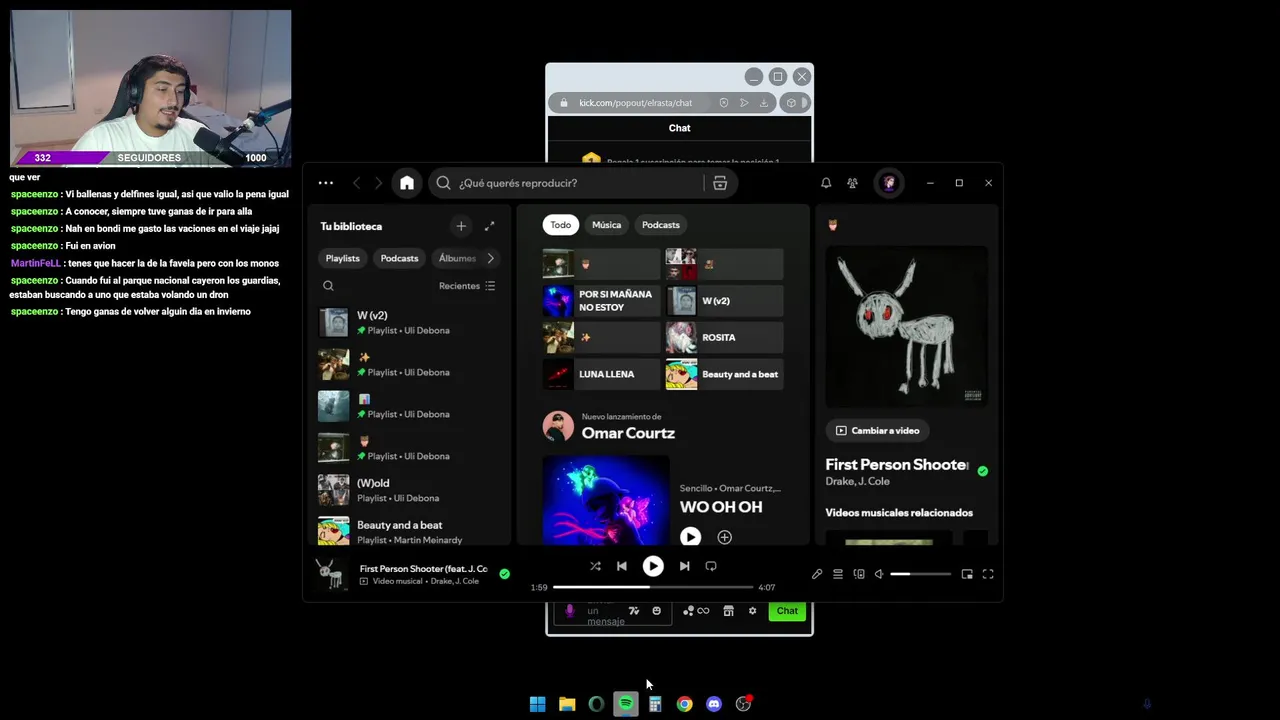The width and height of the screenshot is (1280, 720).
Task: Go to the previous track
Action: click(622, 566)
